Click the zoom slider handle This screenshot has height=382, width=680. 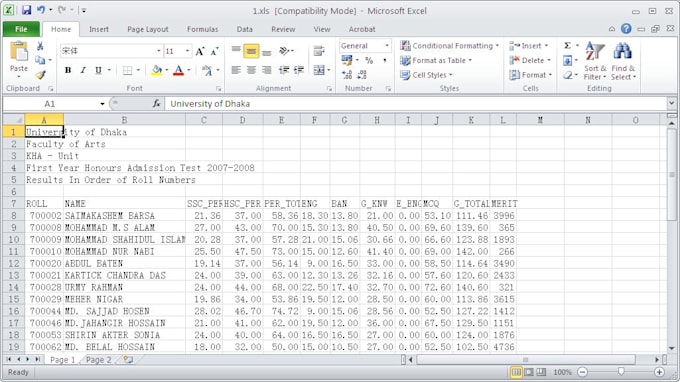pos(621,372)
